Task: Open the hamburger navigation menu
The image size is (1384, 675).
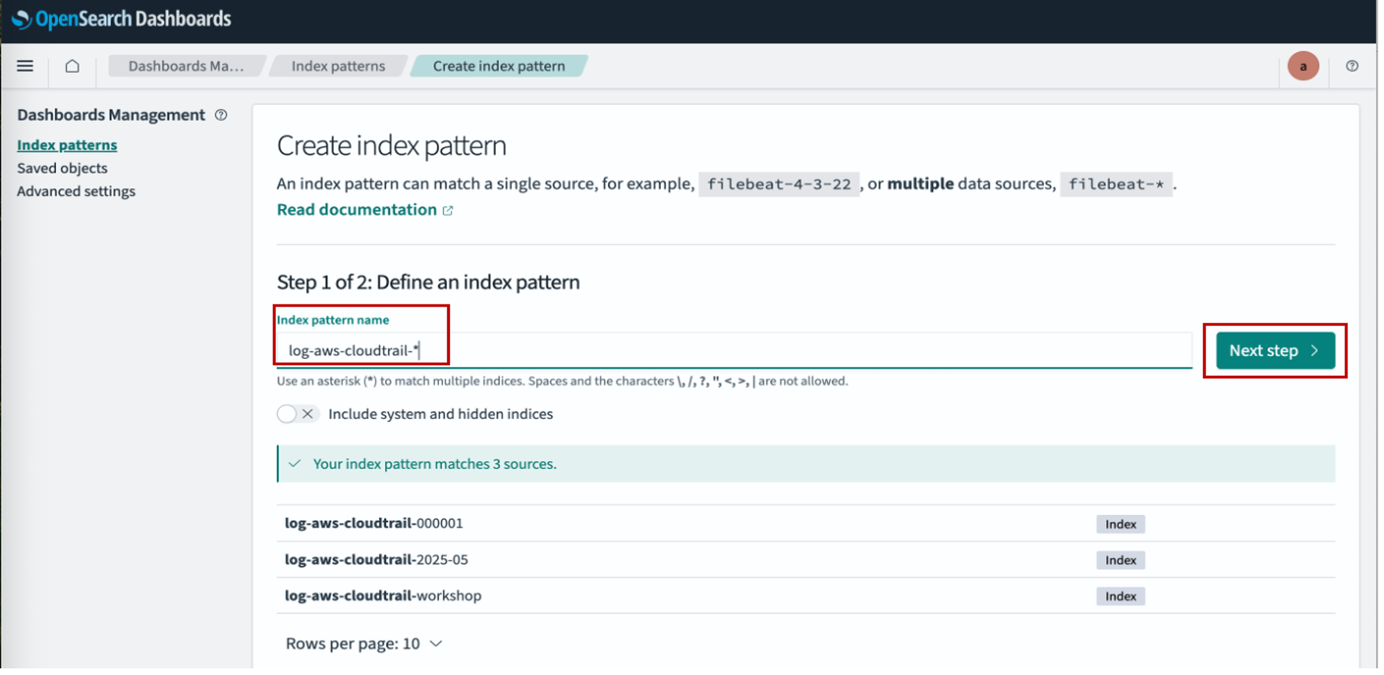Action: [26, 66]
